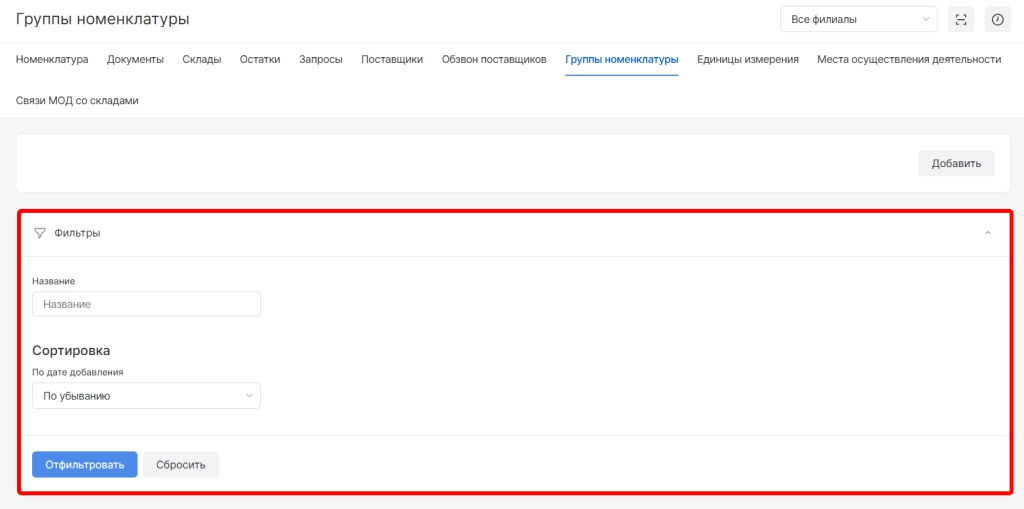The image size is (1024, 509).
Task: Click the Добавить button
Action: pyautogui.click(x=956, y=164)
